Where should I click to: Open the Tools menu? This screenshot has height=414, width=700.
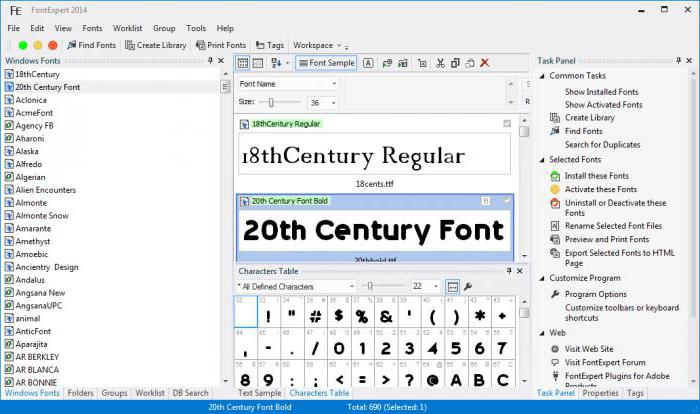tap(196, 28)
